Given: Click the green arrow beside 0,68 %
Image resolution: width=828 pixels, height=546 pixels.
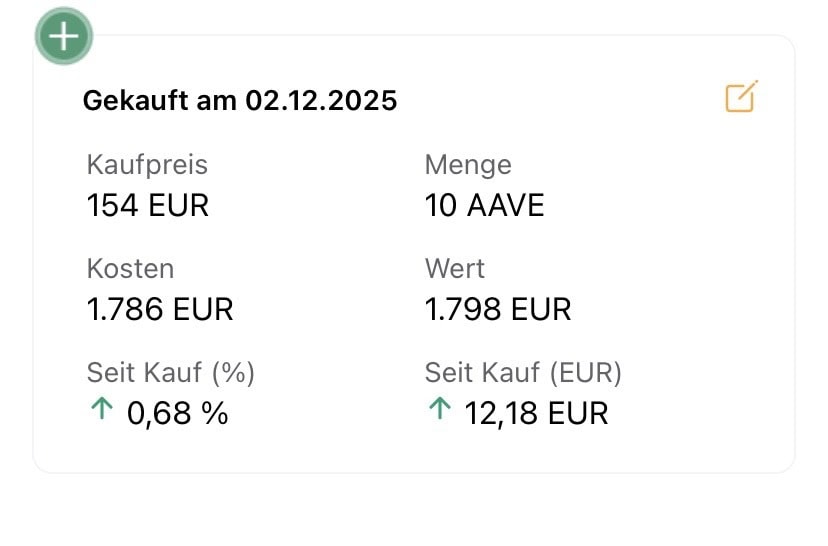Looking at the screenshot, I should 100,410.
